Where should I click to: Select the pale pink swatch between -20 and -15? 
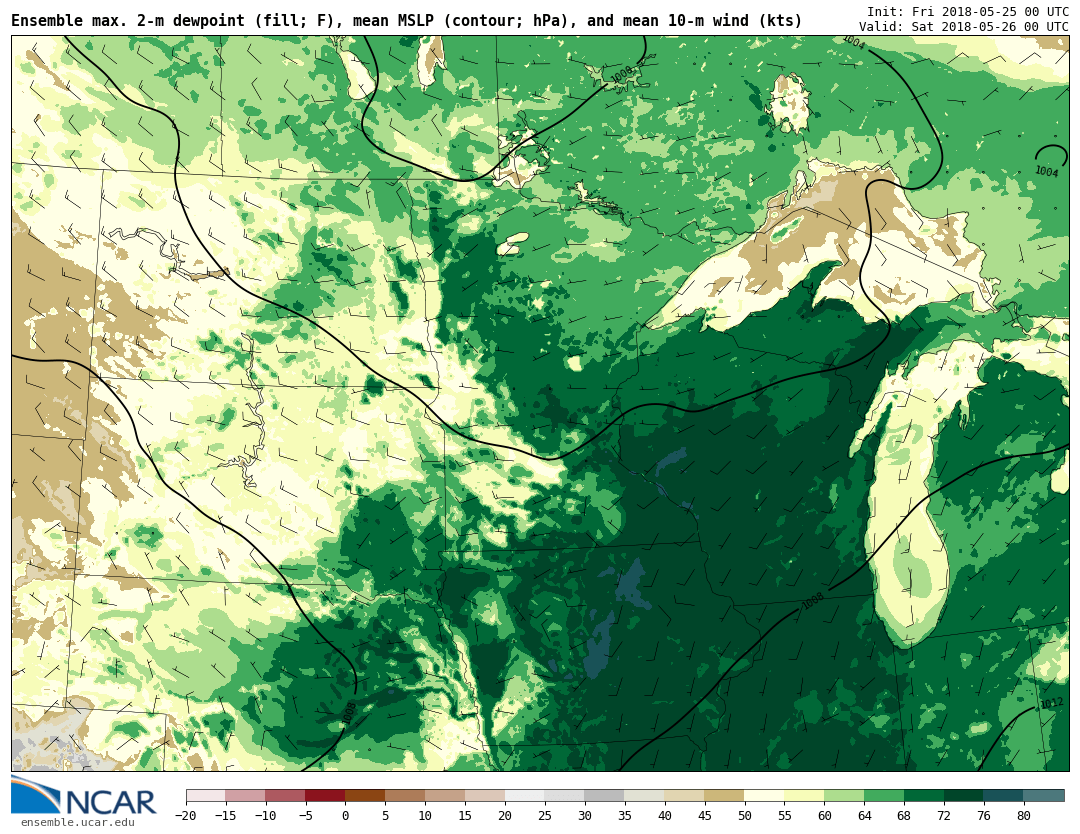205,796
